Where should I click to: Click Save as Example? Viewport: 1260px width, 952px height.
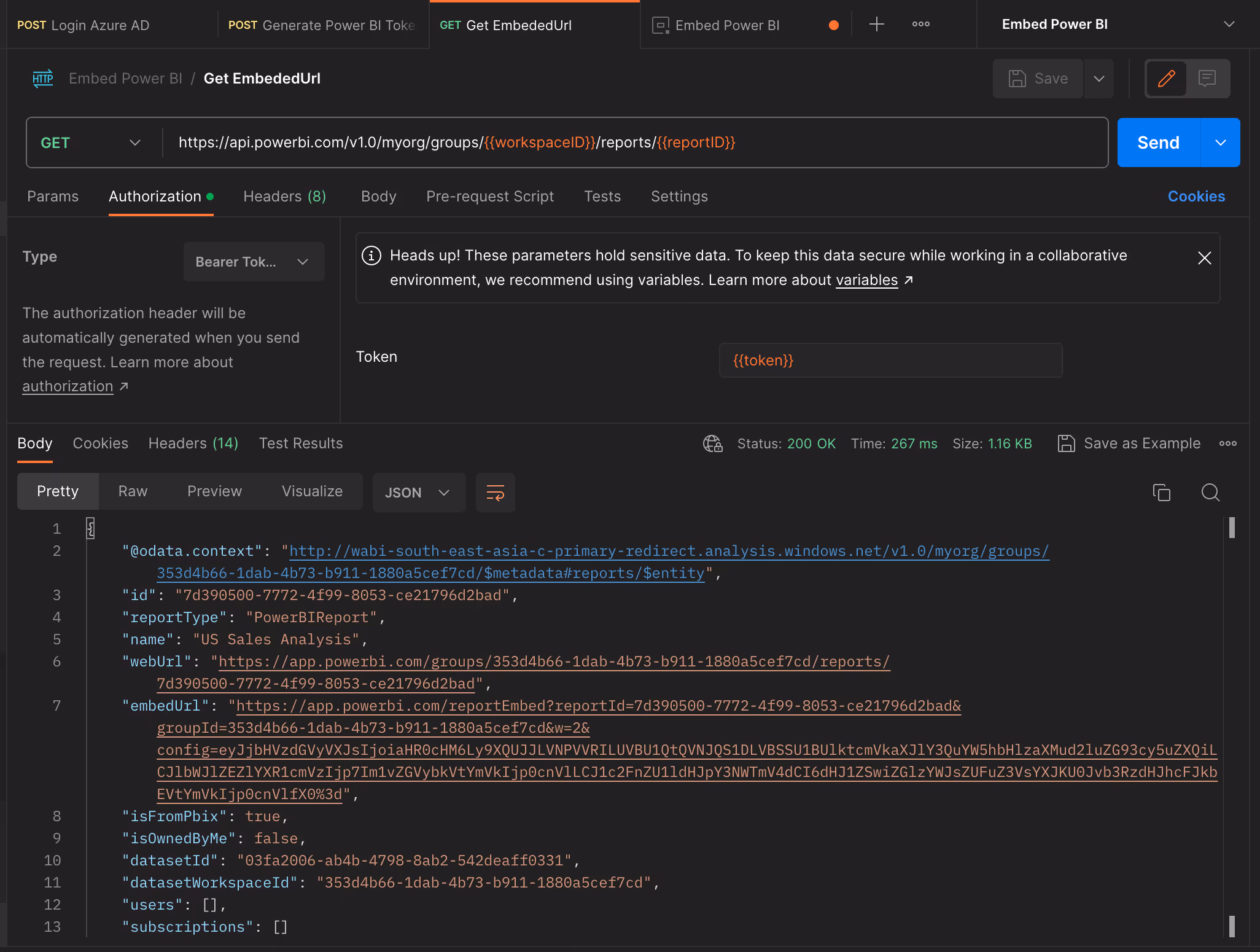coord(1129,443)
